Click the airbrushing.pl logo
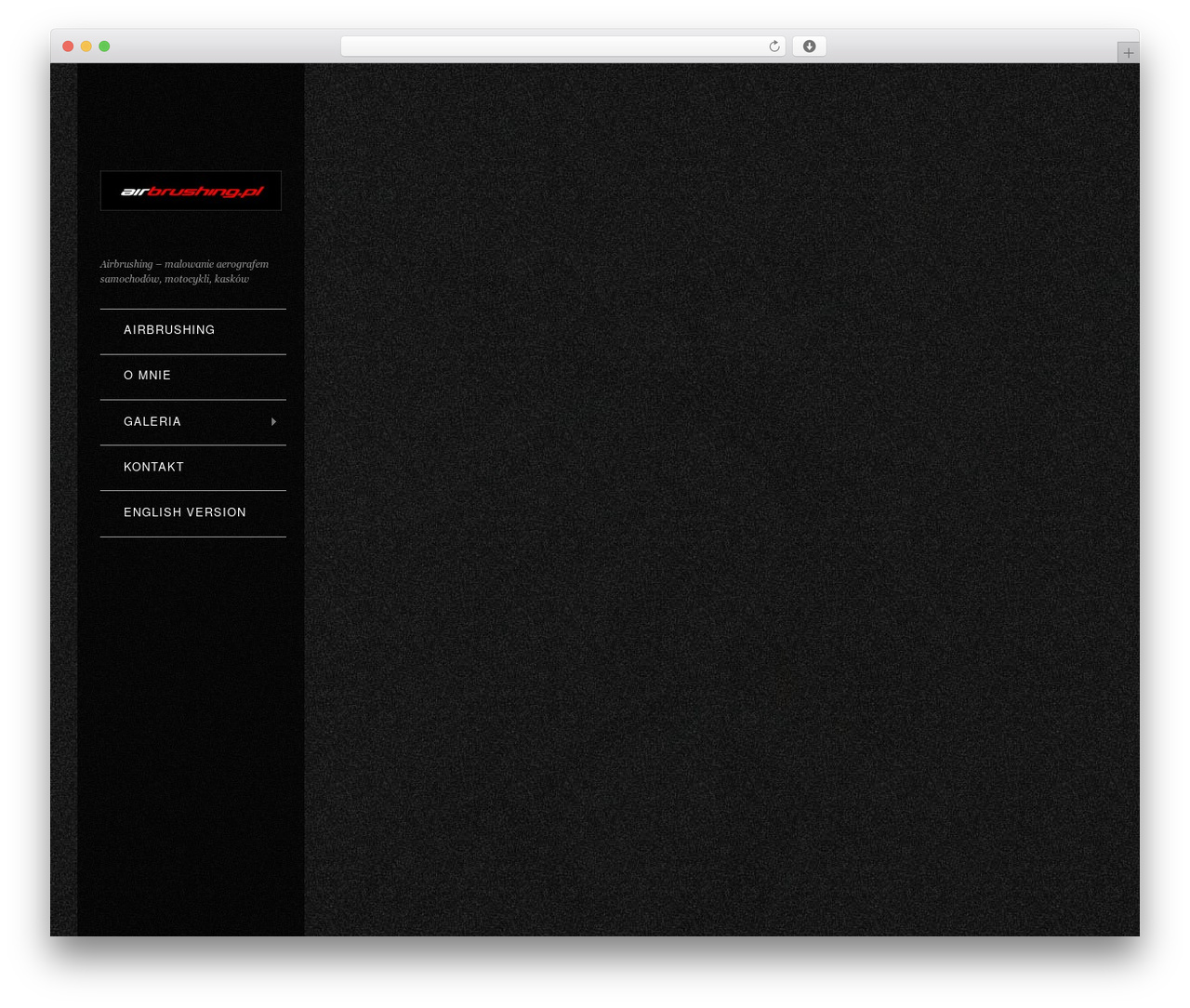Screen dimensions: 1190x1008 pos(191,191)
